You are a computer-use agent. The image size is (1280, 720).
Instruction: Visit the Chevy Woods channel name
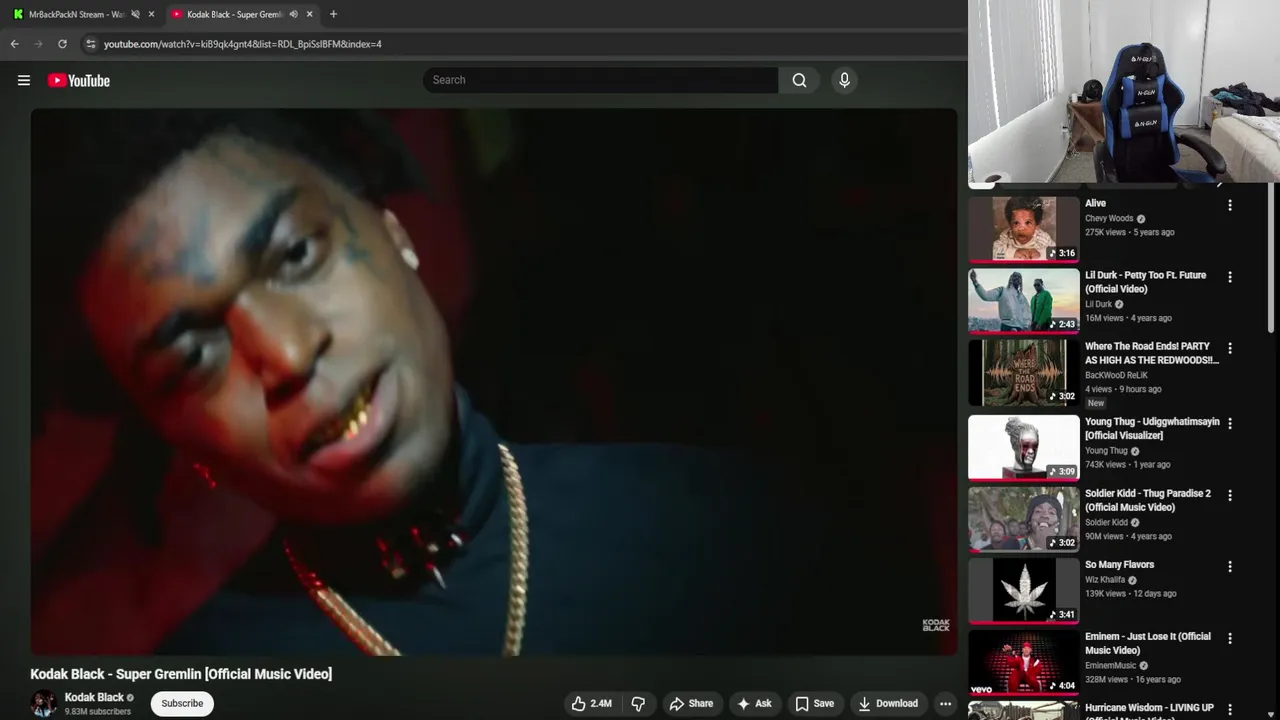click(1109, 218)
